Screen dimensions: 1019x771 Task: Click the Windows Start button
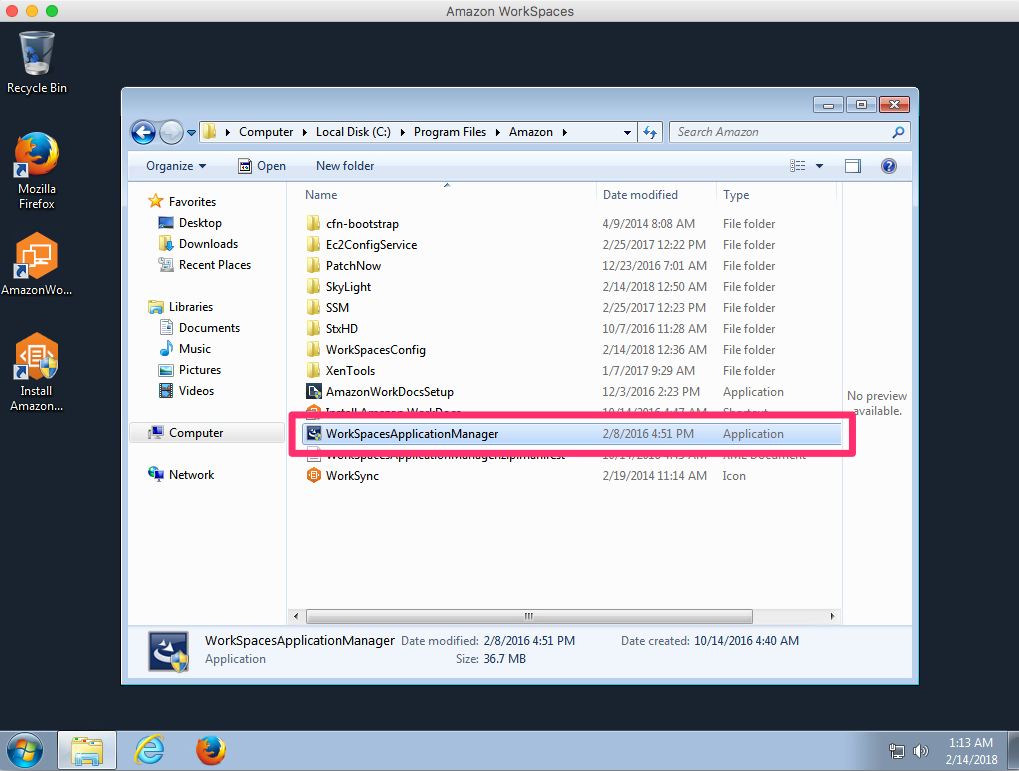point(25,750)
